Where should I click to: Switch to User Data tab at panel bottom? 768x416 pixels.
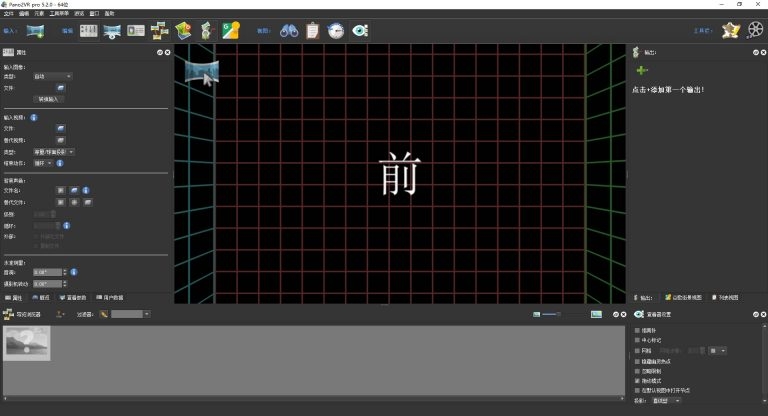point(110,297)
